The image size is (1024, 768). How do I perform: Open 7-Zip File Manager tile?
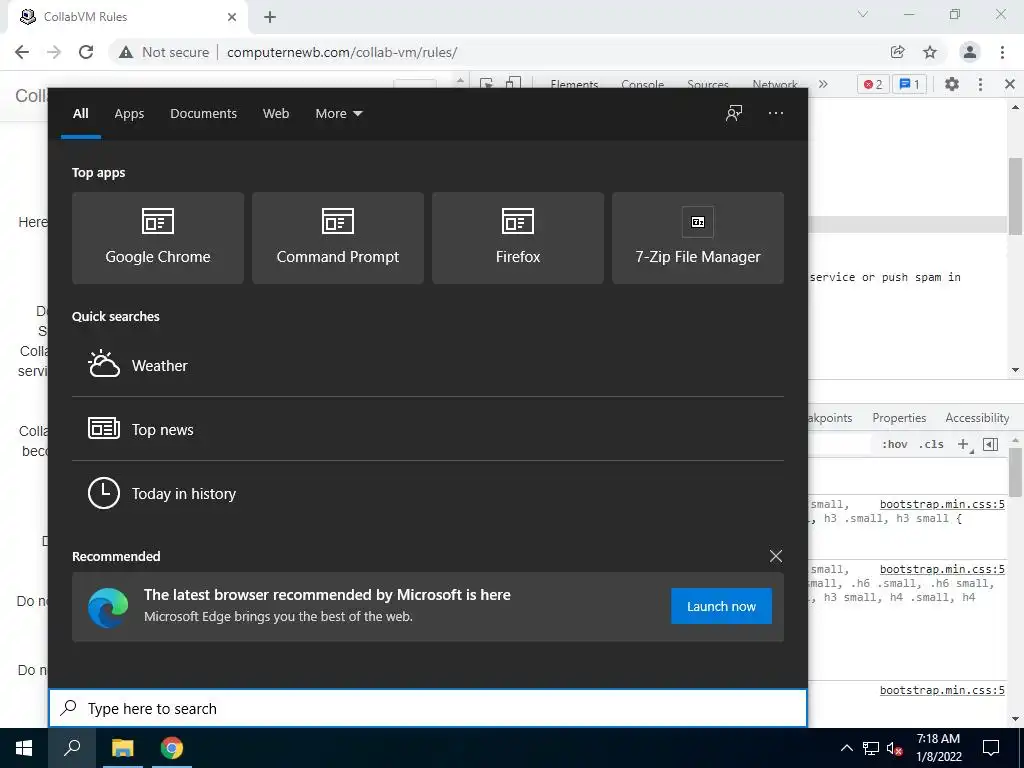click(x=697, y=238)
